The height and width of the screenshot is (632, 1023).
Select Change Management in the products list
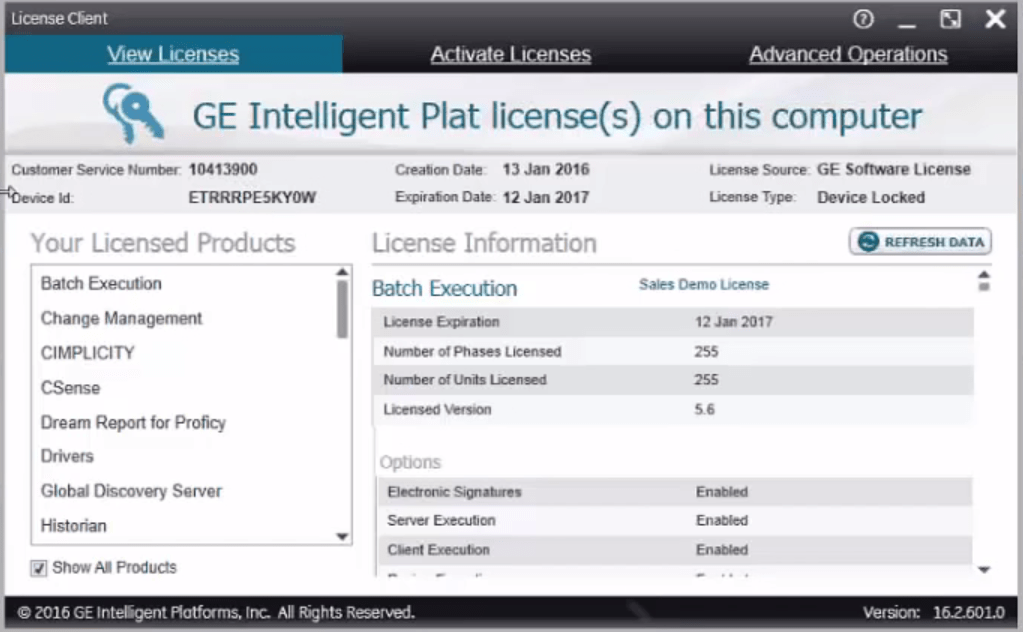click(x=121, y=318)
